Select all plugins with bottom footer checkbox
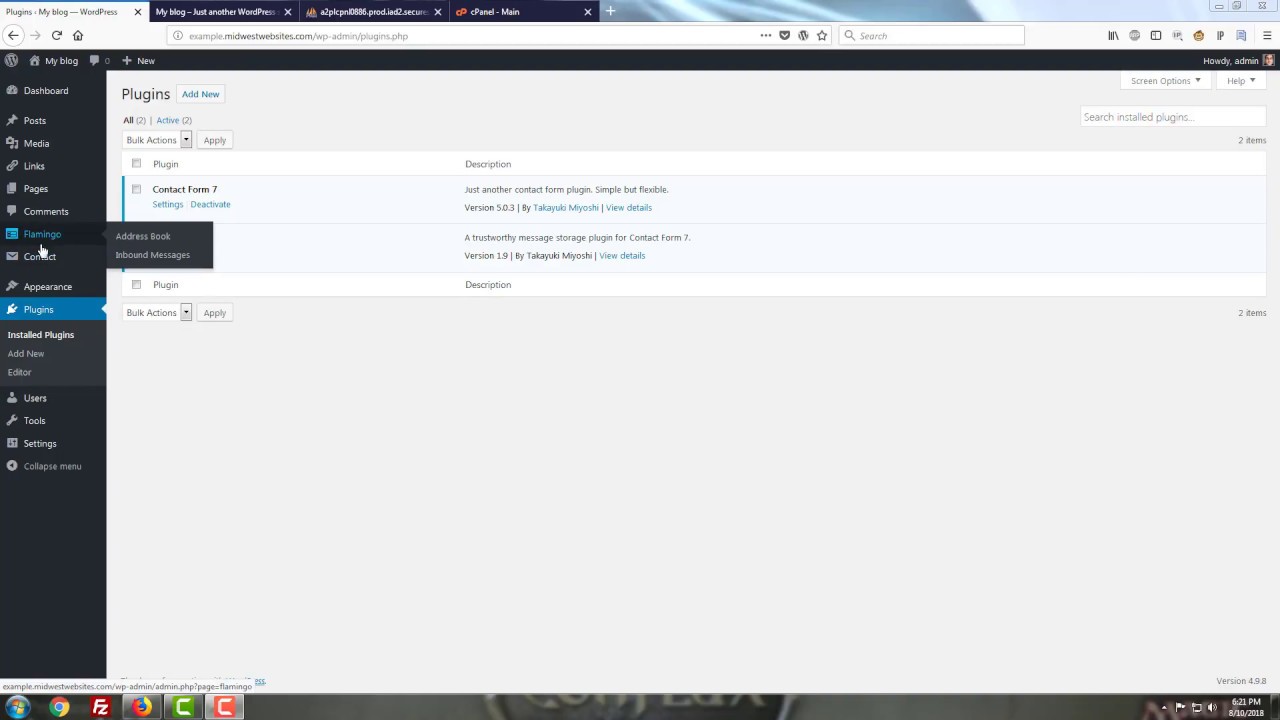1280x720 pixels. [136, 284]
